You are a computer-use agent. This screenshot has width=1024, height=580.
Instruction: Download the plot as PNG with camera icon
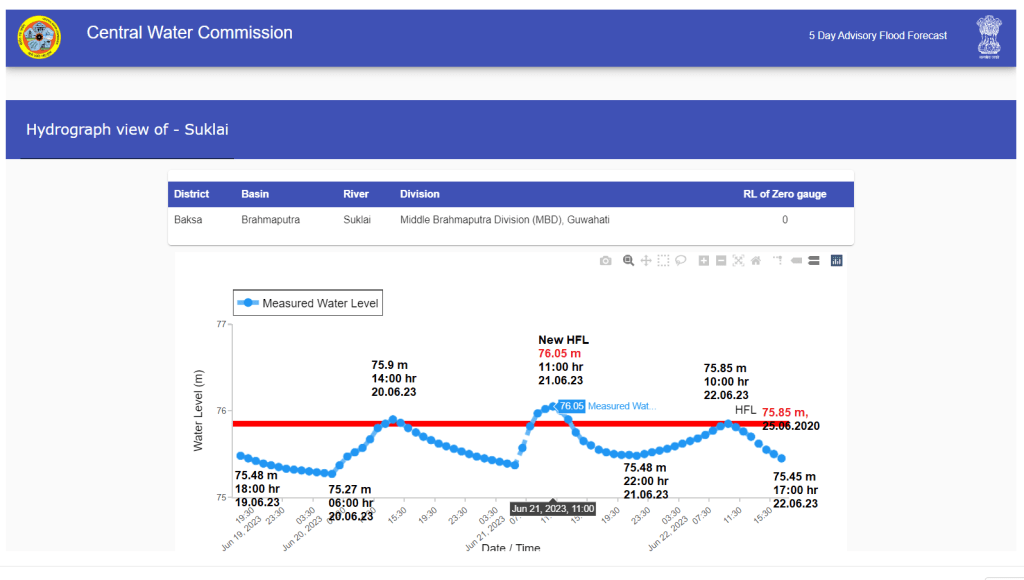(605, 261)
